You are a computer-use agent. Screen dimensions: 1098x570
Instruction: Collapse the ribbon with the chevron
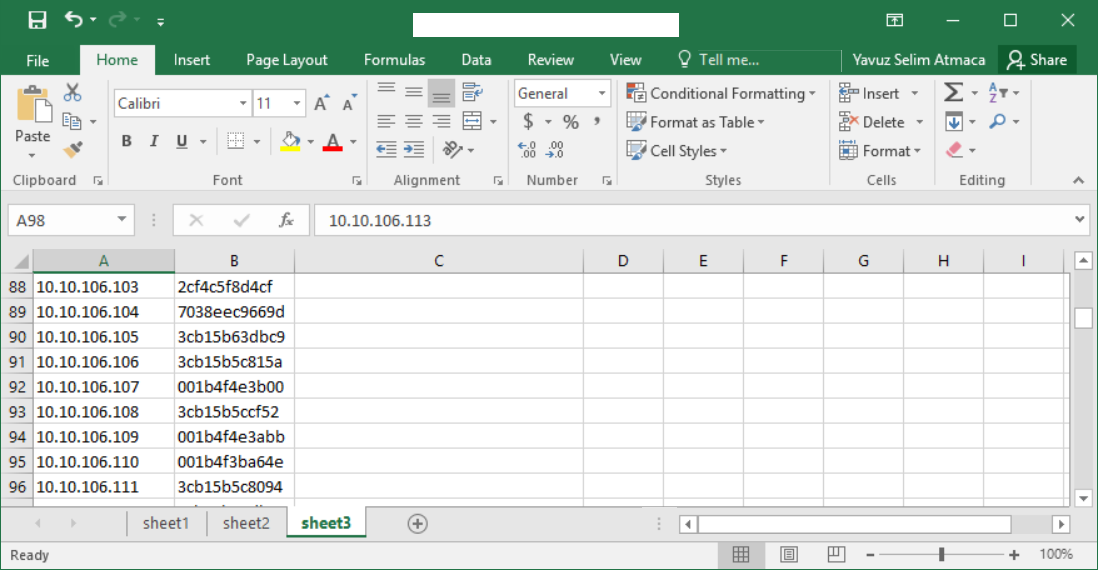tap(1078, 181)
